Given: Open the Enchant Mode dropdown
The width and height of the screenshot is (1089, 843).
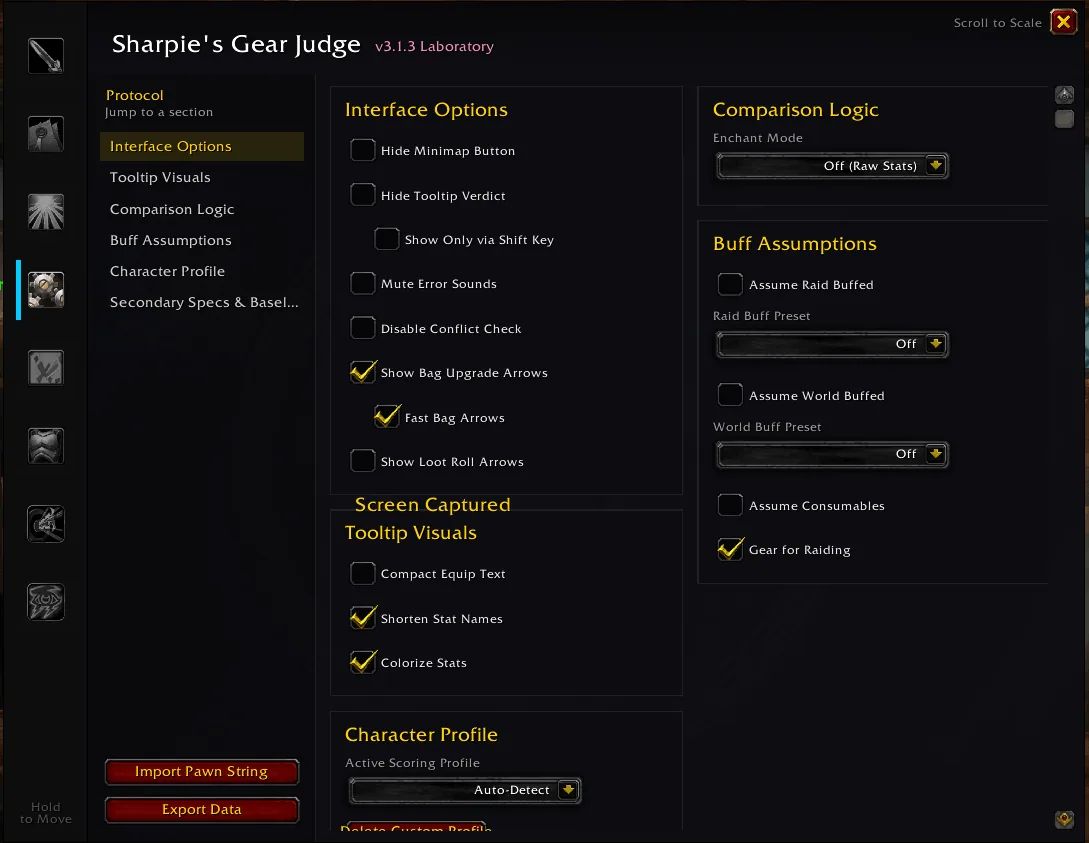Looking at the screenshot, I should coord(832,166).
